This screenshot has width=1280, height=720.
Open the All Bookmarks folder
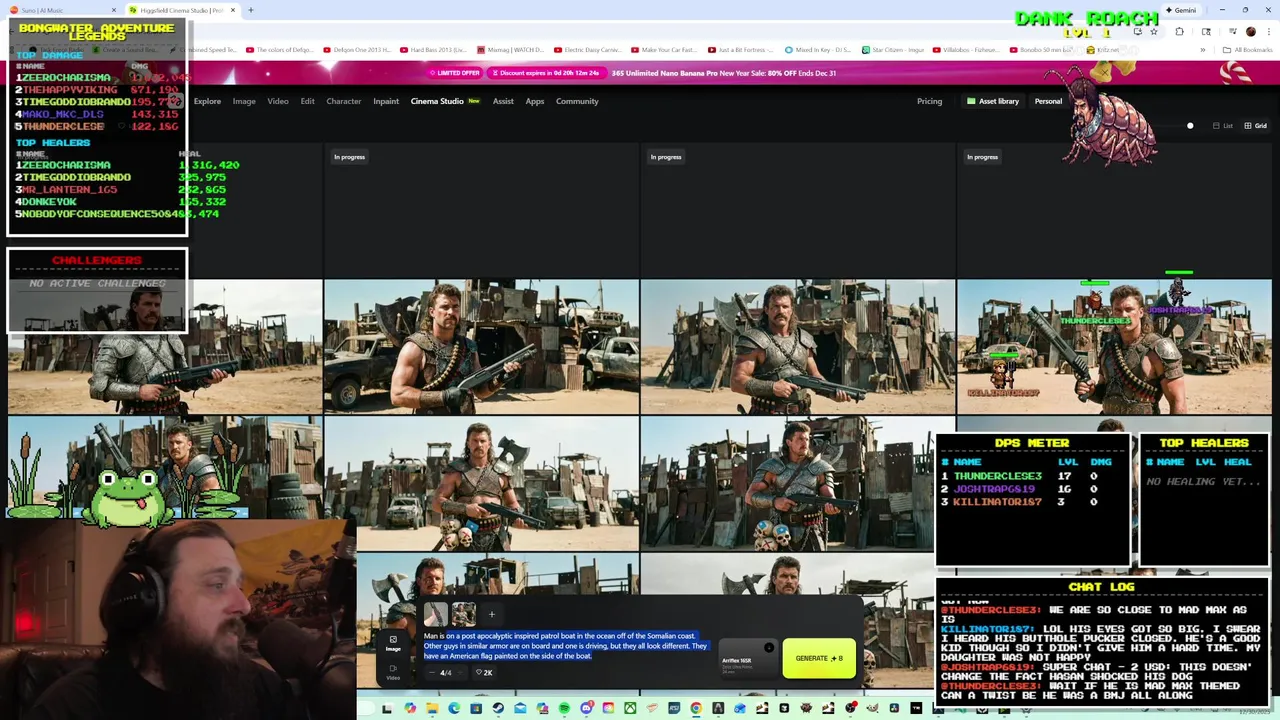[x=1248, y=49]
